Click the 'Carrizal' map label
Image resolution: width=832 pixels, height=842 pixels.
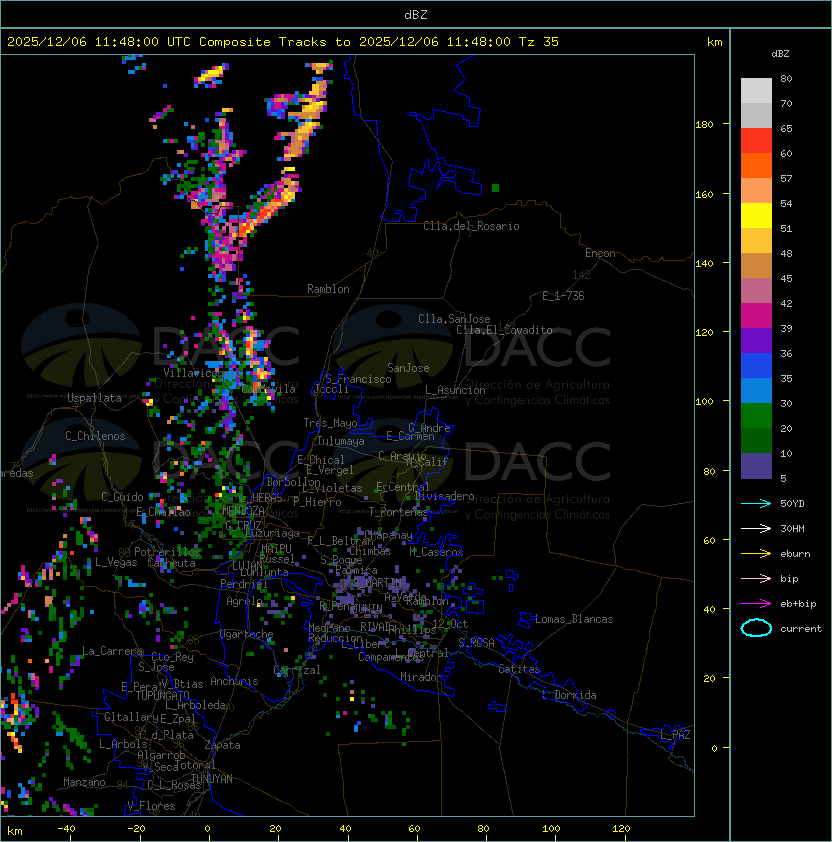pos(297,670)
